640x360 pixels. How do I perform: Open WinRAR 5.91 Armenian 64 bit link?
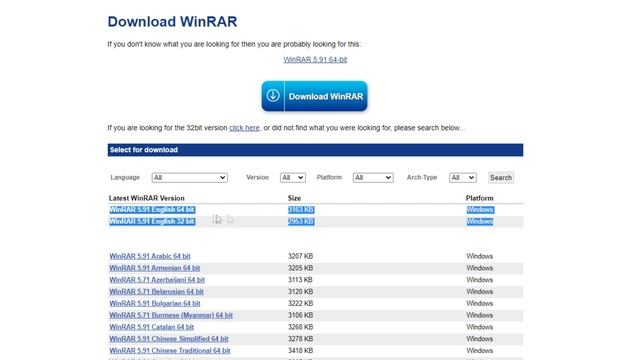[x=155, y=268]
